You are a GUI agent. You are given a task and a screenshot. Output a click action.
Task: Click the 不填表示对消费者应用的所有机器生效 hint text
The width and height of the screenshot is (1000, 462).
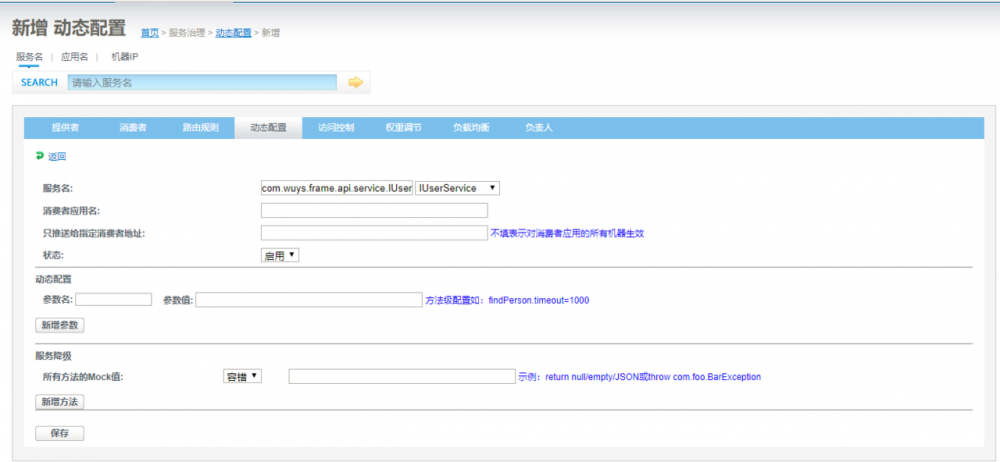pyautogui.click(x=567, y=234)
